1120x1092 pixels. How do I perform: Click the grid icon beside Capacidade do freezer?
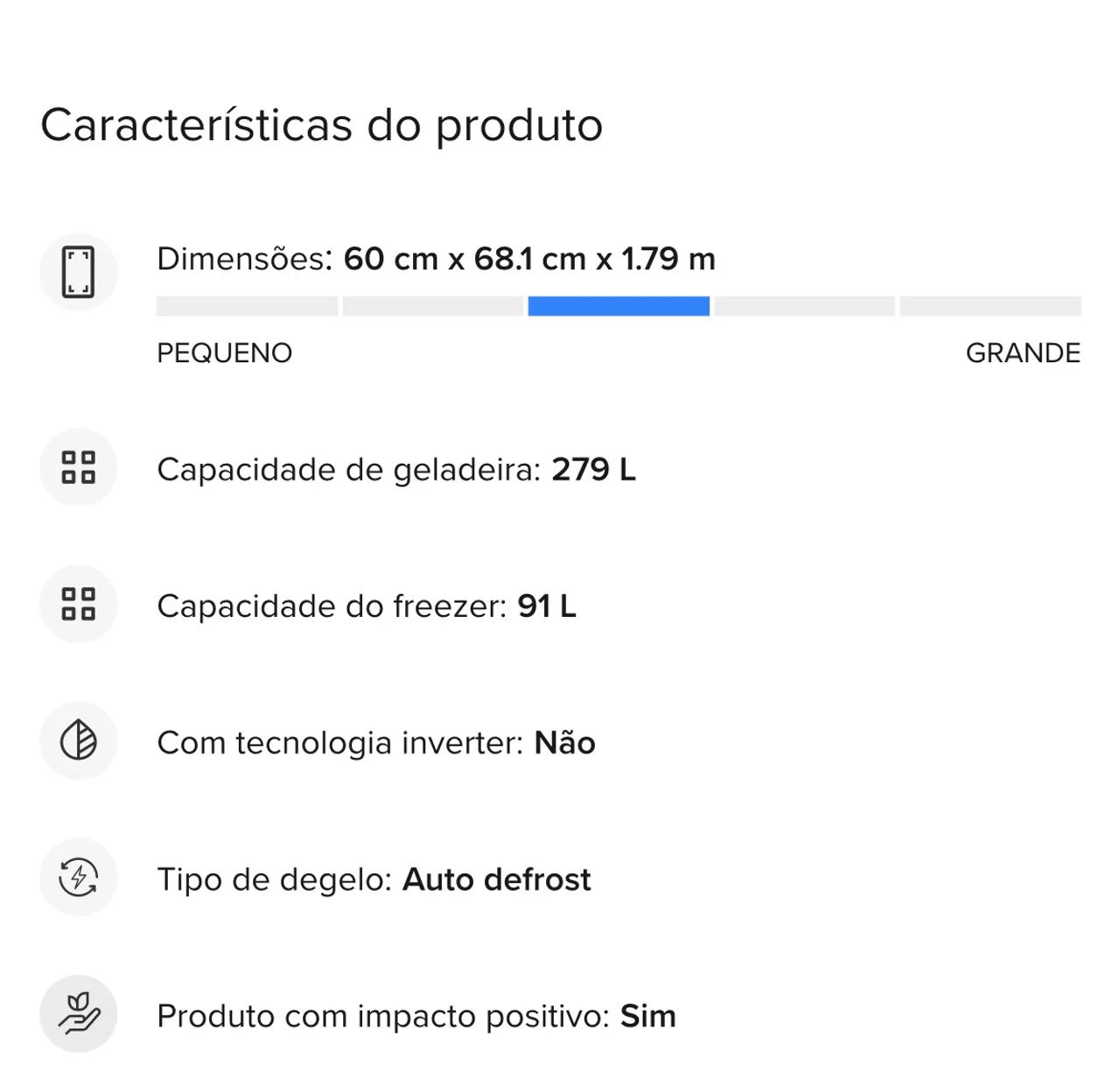coord(78,604)
